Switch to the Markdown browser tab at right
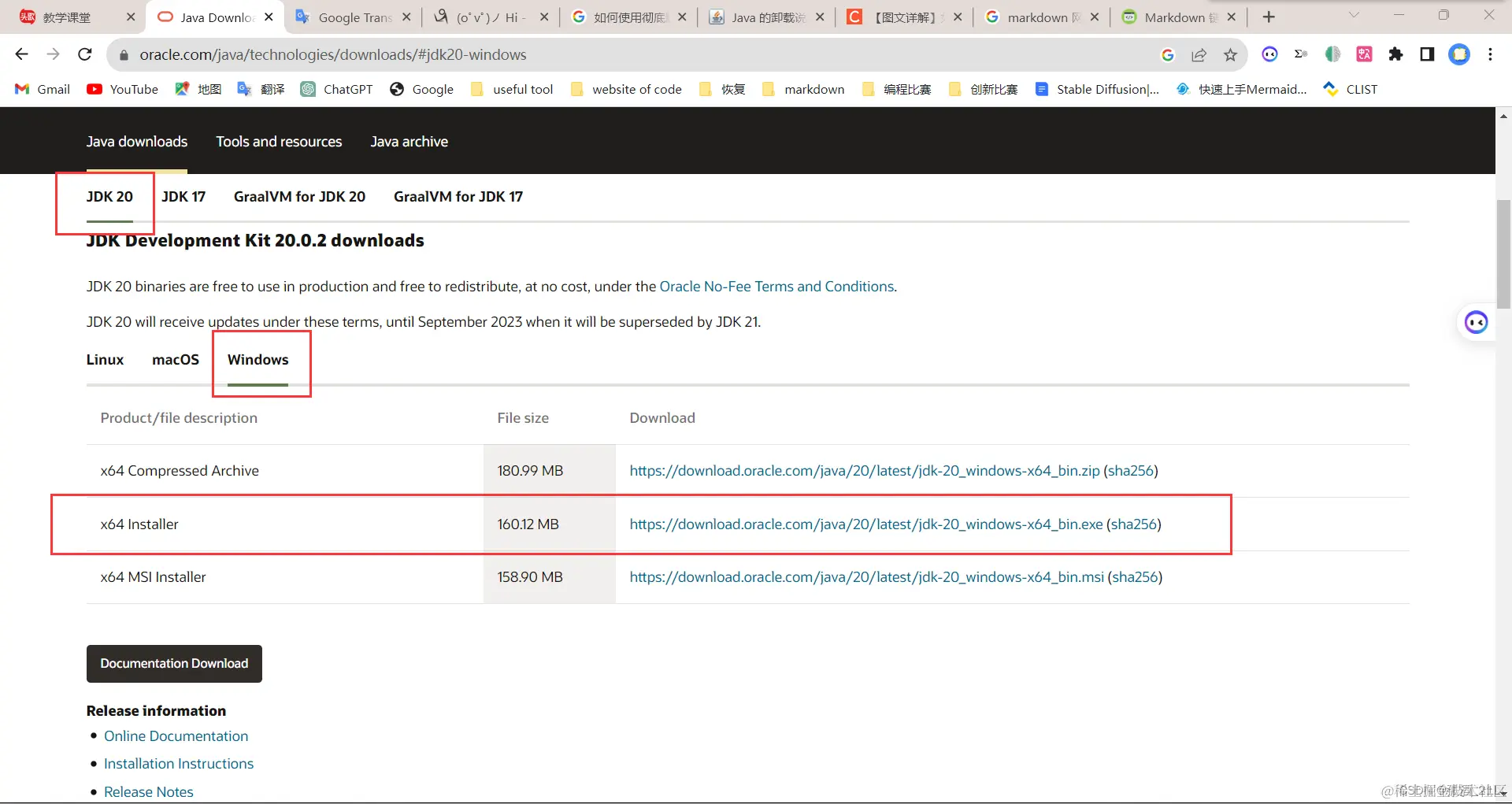 (x=1179, y=17)
